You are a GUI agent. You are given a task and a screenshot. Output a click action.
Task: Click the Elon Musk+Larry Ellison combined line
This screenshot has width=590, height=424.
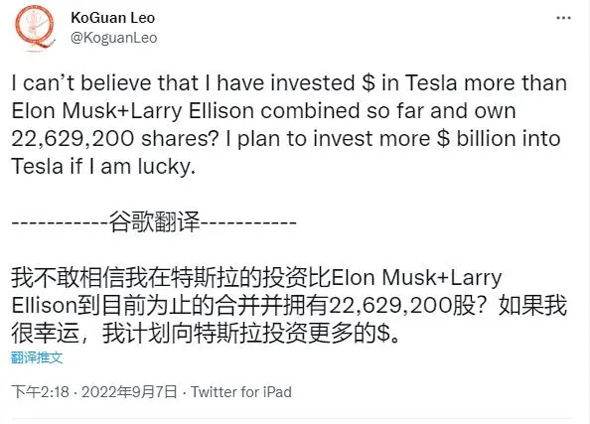[263, 111]
